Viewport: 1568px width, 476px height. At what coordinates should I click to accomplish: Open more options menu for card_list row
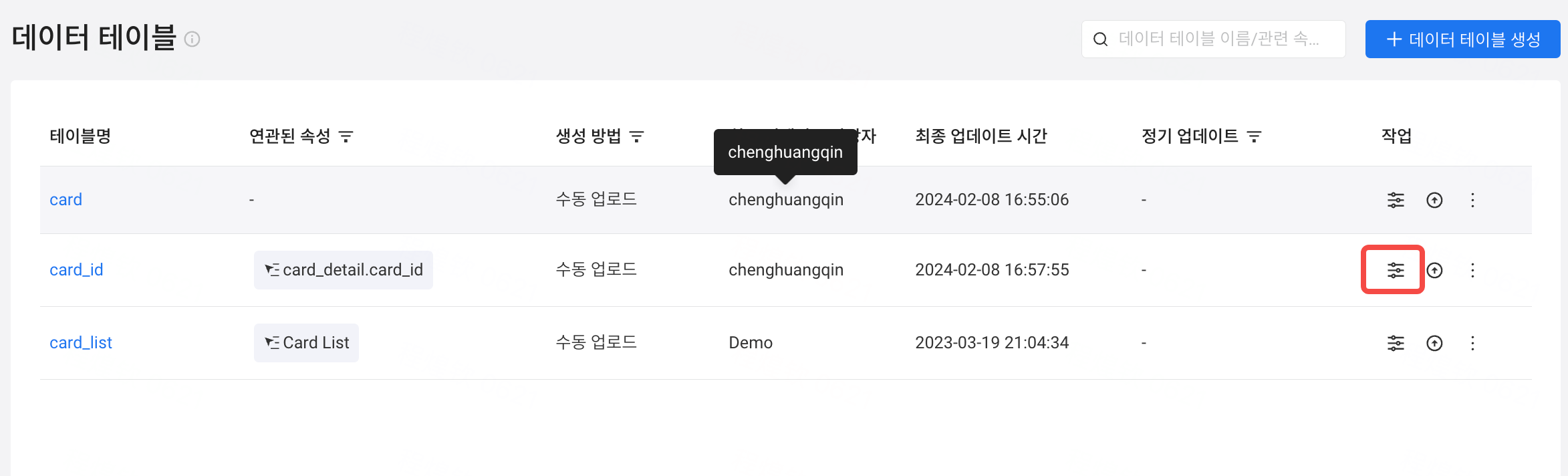[1472, 343]
